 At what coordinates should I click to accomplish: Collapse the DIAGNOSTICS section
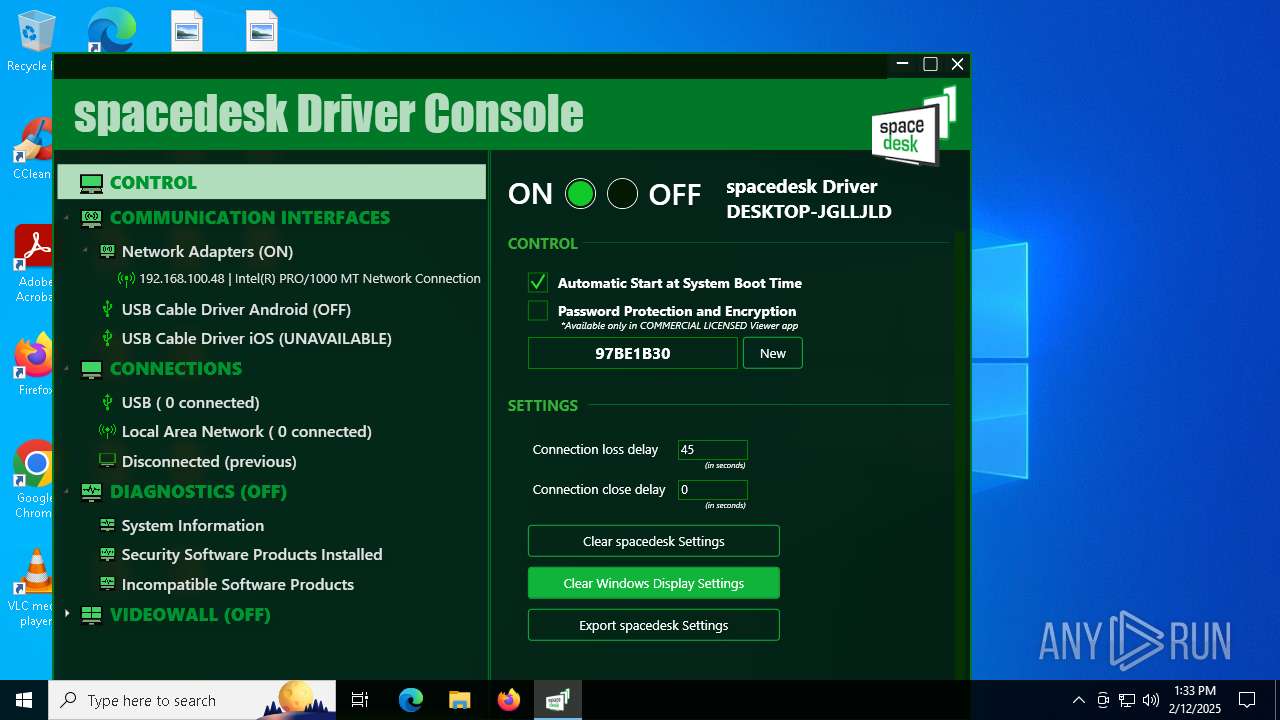click(67, 492)
